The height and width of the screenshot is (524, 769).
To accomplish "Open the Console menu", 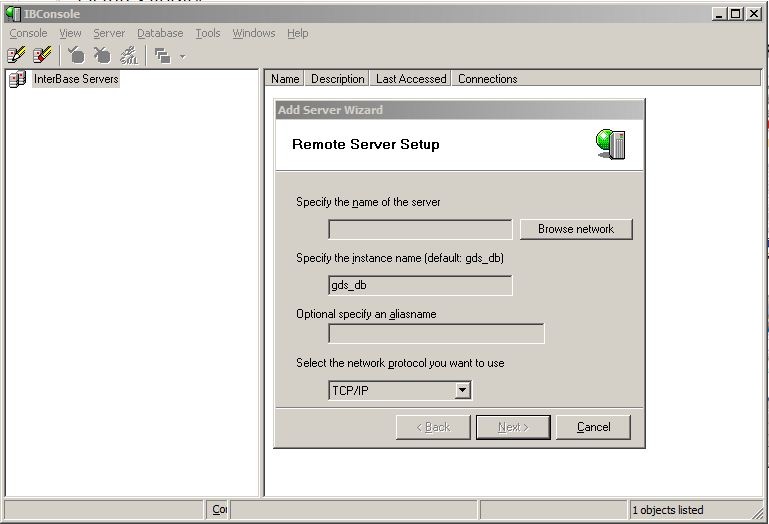I will (x=28, y=33).
